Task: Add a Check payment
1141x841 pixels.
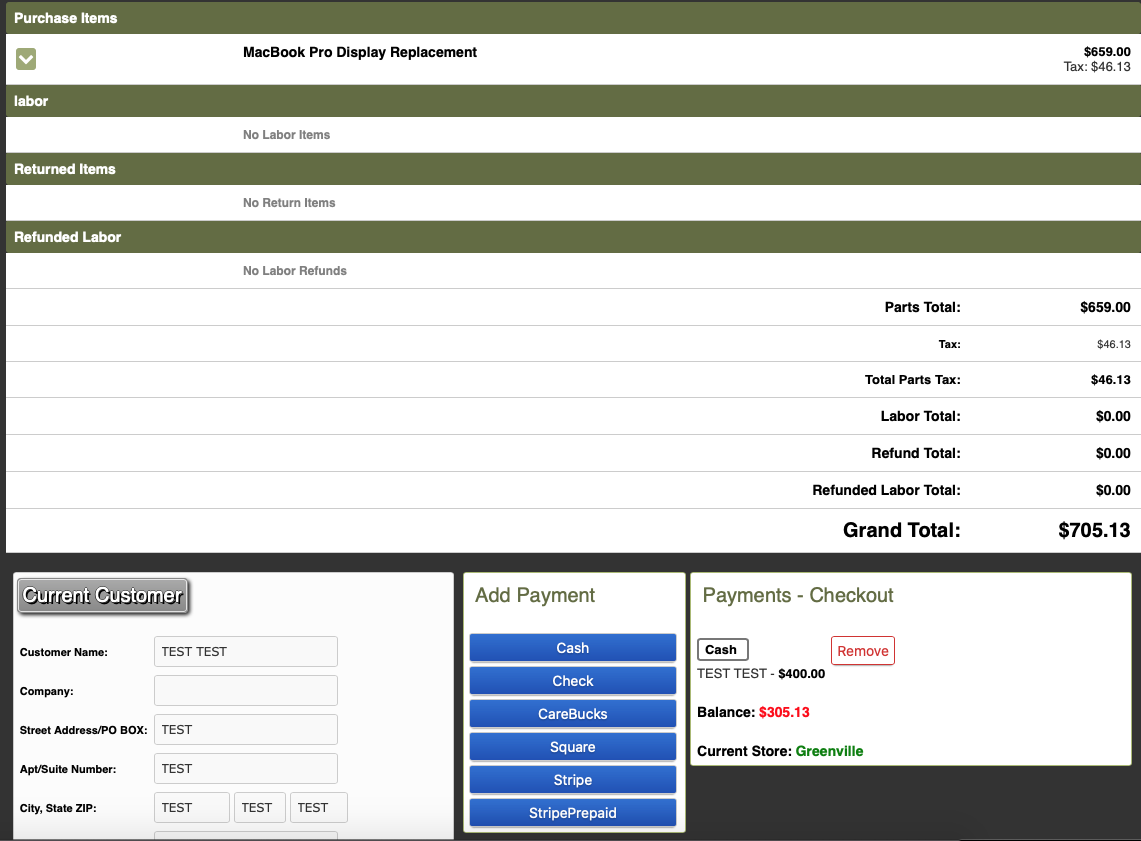Action: coord(572,681)
